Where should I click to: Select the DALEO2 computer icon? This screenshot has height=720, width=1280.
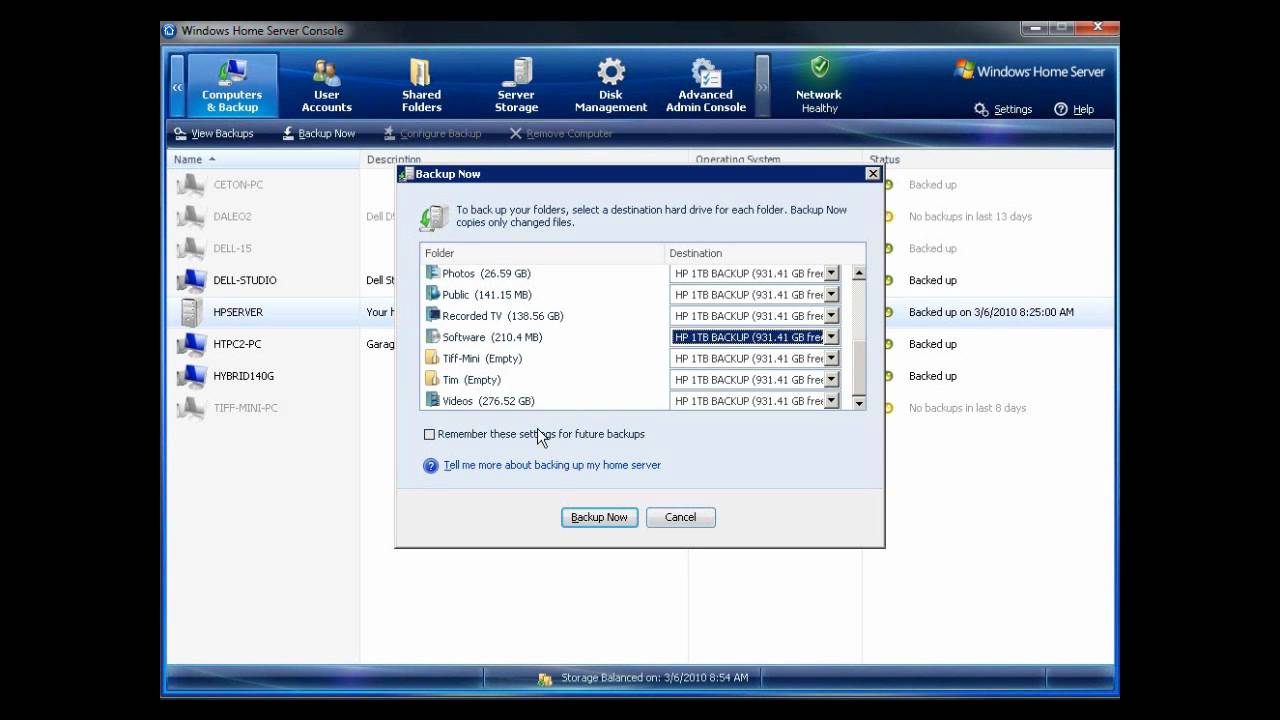point(190,217)
